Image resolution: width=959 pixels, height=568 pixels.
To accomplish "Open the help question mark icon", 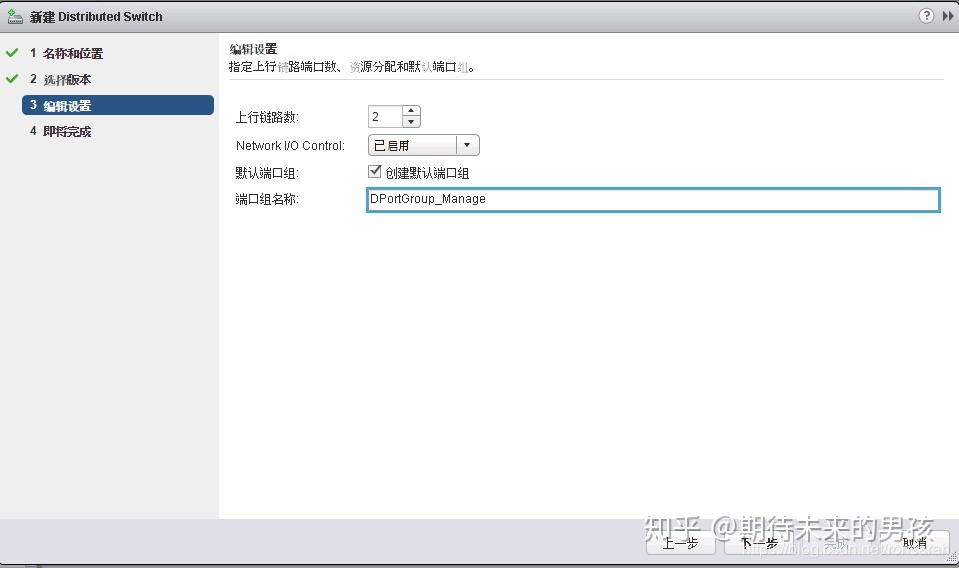I will click(927, 16).
